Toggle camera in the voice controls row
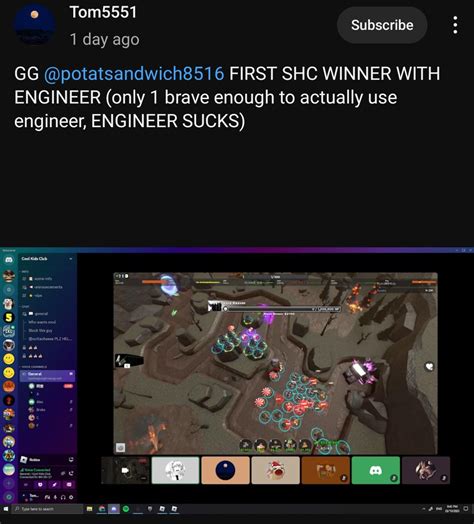 tap(26, 485)
